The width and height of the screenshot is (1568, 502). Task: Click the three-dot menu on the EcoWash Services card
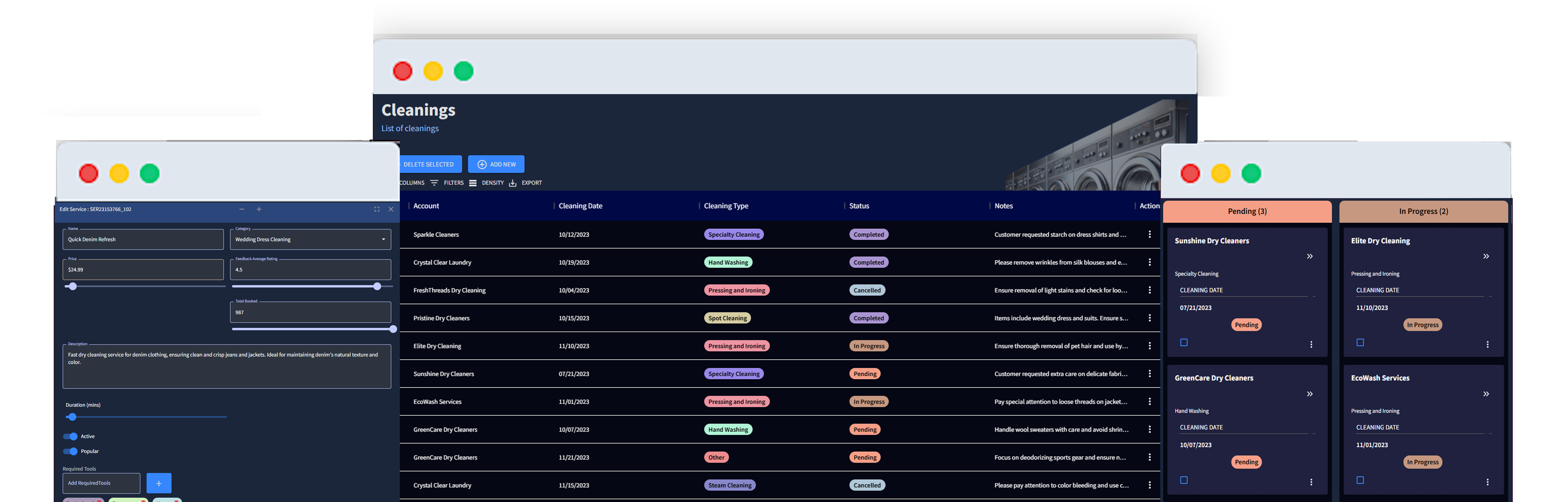1487,482
